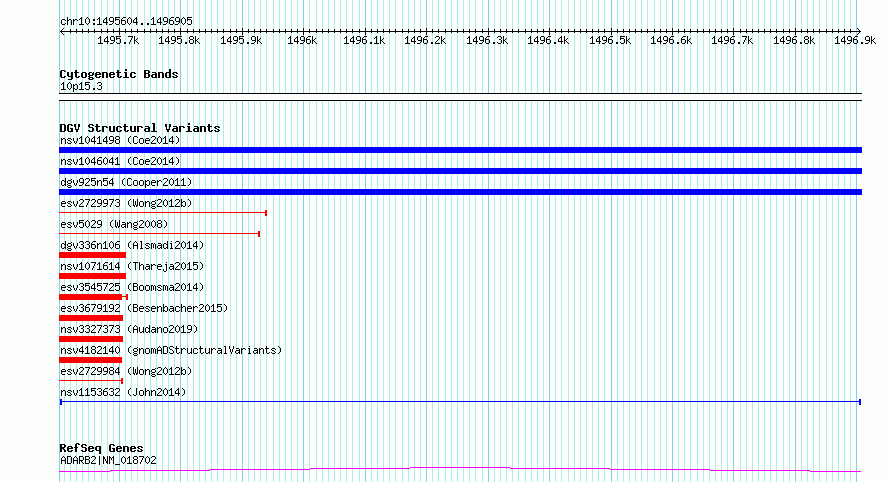The width and height of the screenshot is (890, 482).
Task: Click the 1495.7k ruler tick label
Action: (x=118, y=40)
